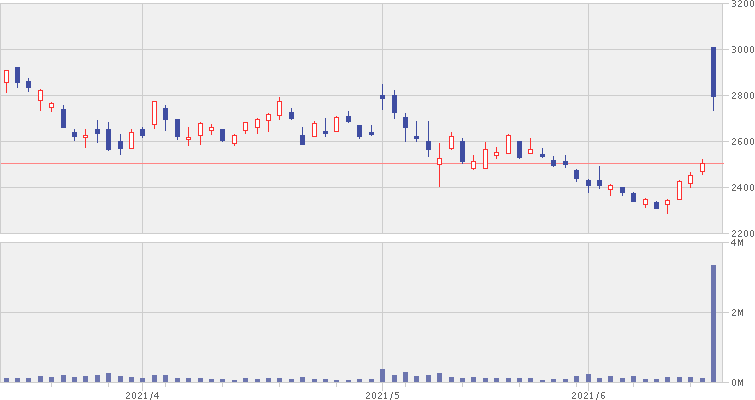Click the 2600 price axis label

pos(741,142)
